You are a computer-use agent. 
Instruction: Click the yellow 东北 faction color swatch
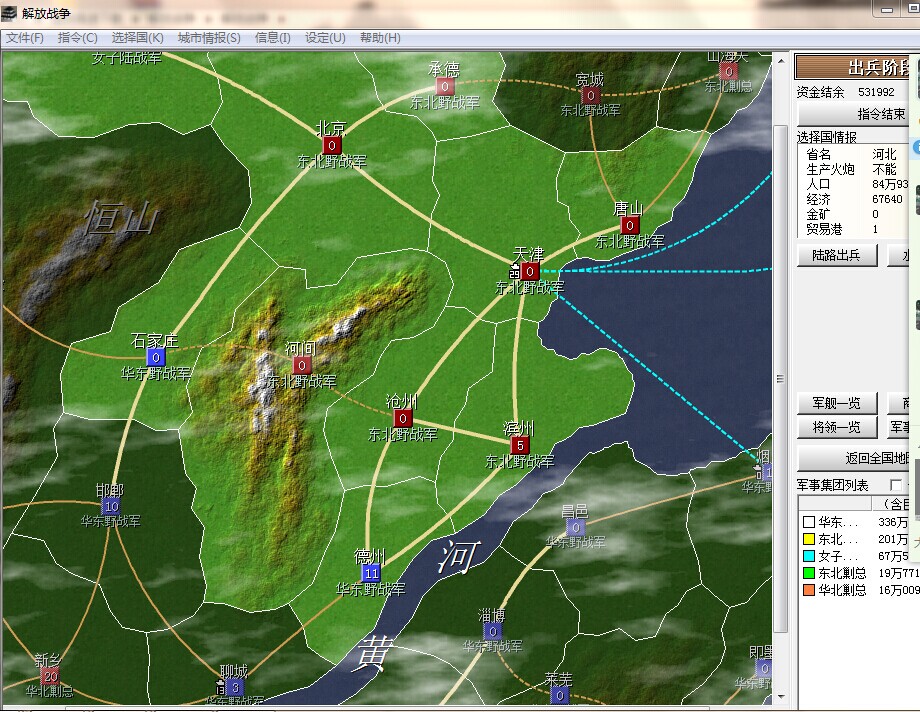point(808,539)
